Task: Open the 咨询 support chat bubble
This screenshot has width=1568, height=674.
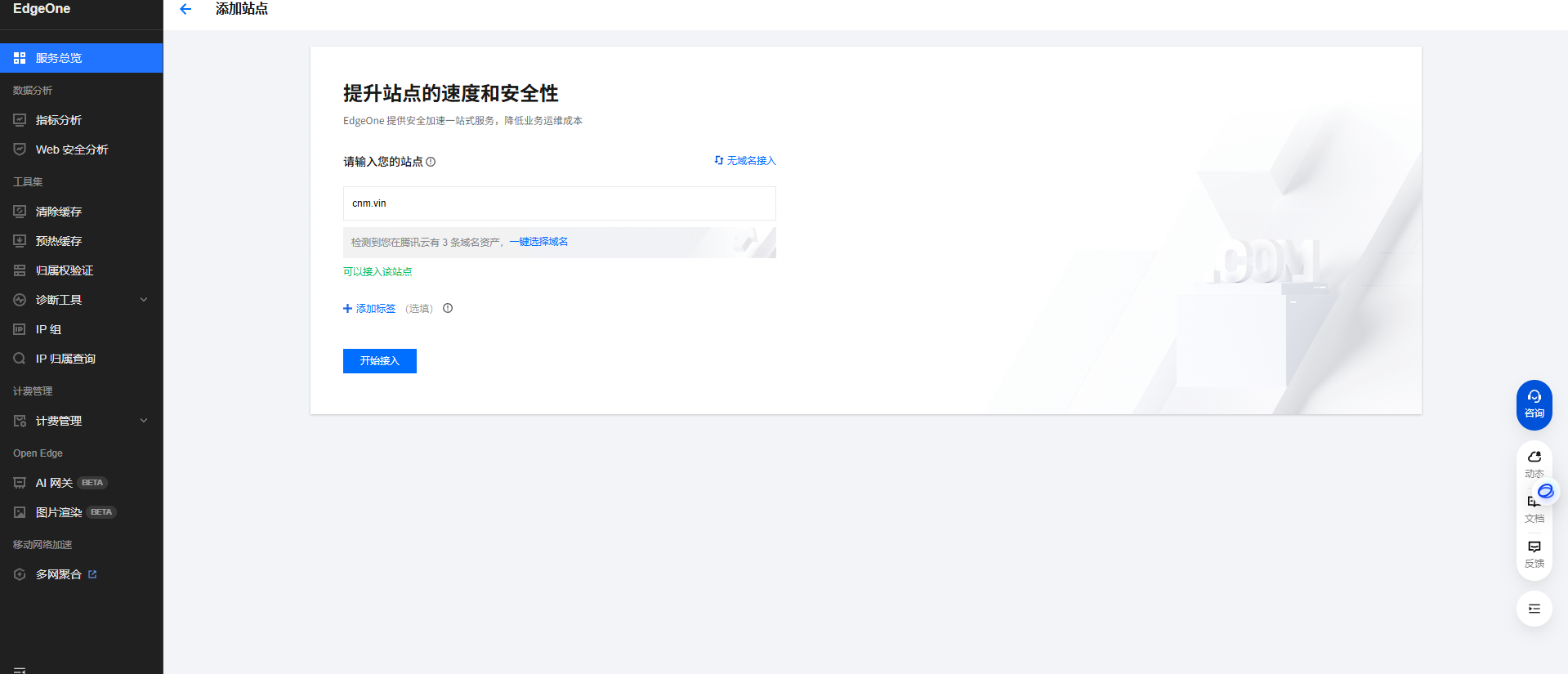Action: (1534, 404)
